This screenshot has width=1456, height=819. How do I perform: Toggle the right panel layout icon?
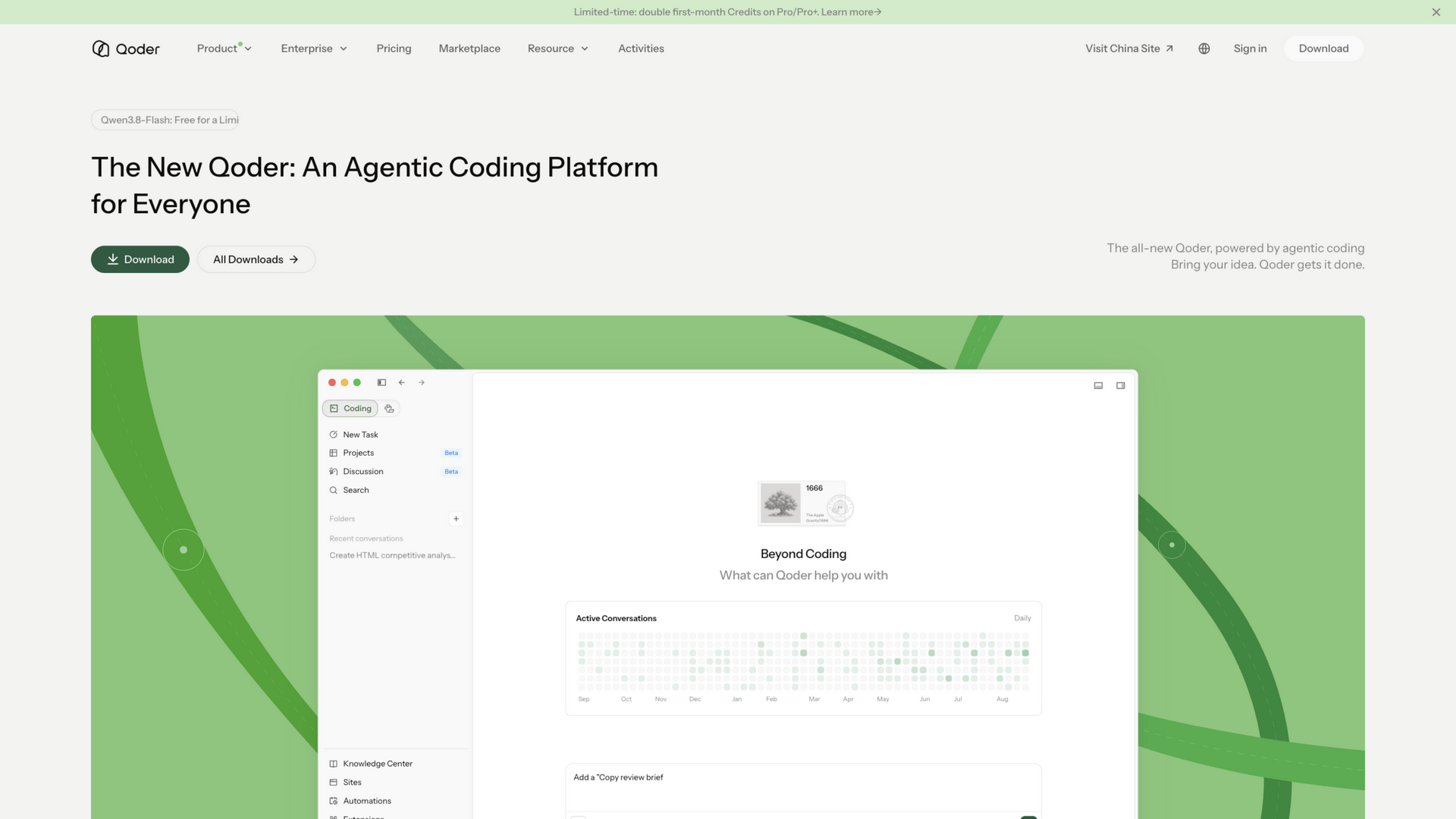(1121, 386)
